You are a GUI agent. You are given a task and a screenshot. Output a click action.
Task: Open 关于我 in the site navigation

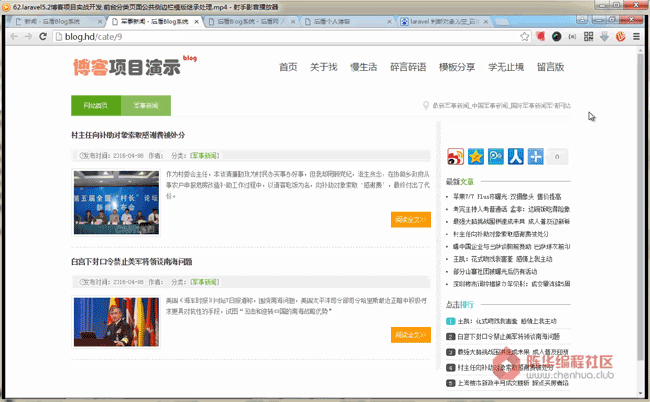(x=323, y=67)
